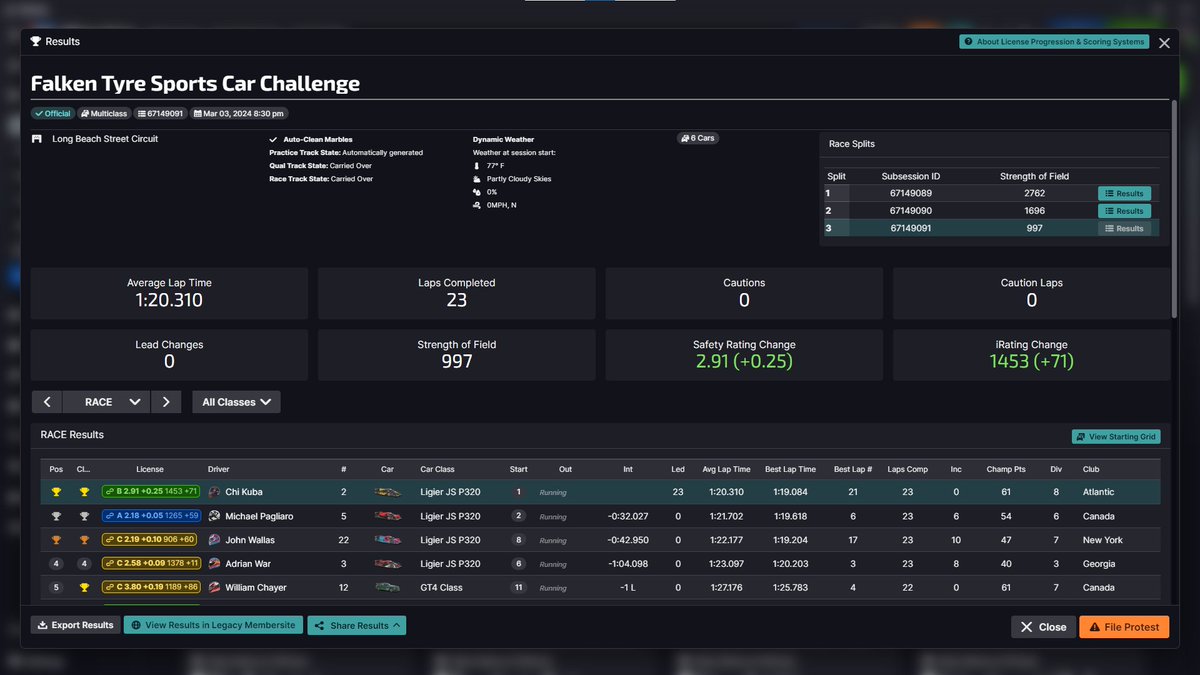The width and height of the screenshot is (1200, 675).
Task: Click the session ID 67149091 tag
Action: pos(160,114)
